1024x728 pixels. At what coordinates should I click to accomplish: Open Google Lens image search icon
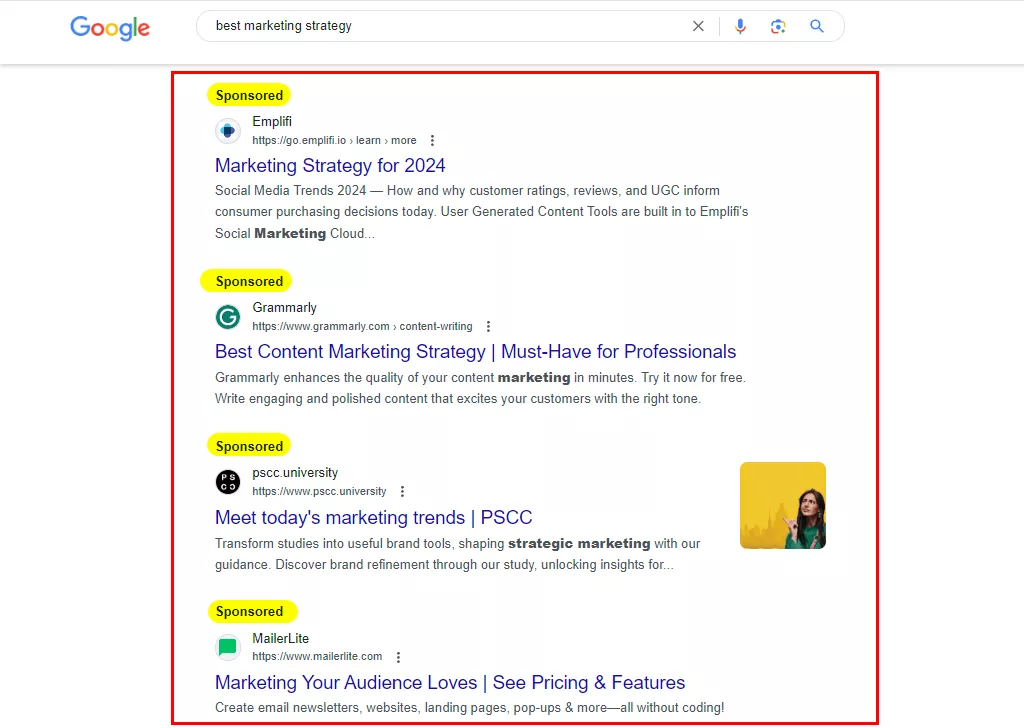777,26
